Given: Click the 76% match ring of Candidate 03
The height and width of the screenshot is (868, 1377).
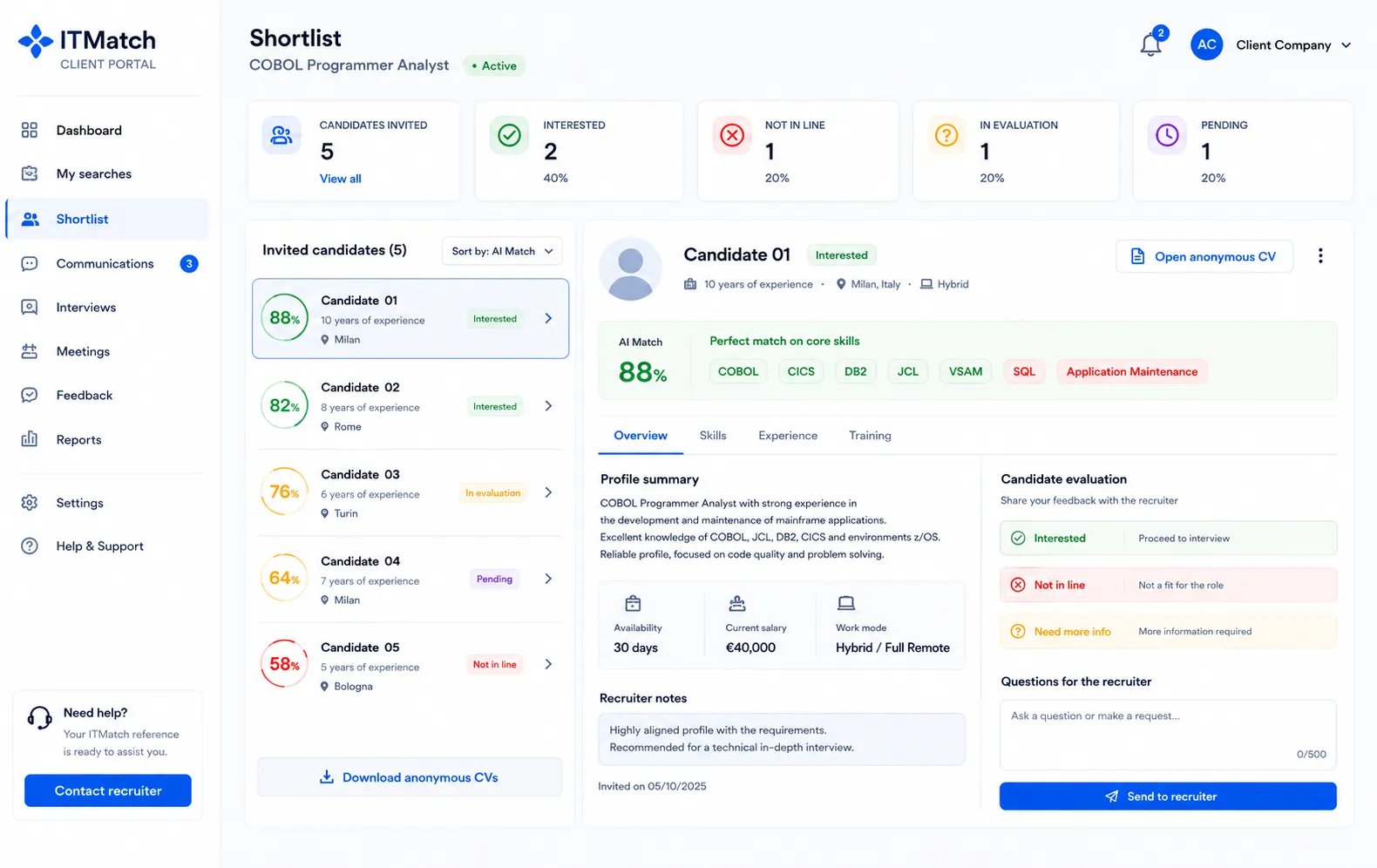Looking at the screenshot, I should [284, 492].
